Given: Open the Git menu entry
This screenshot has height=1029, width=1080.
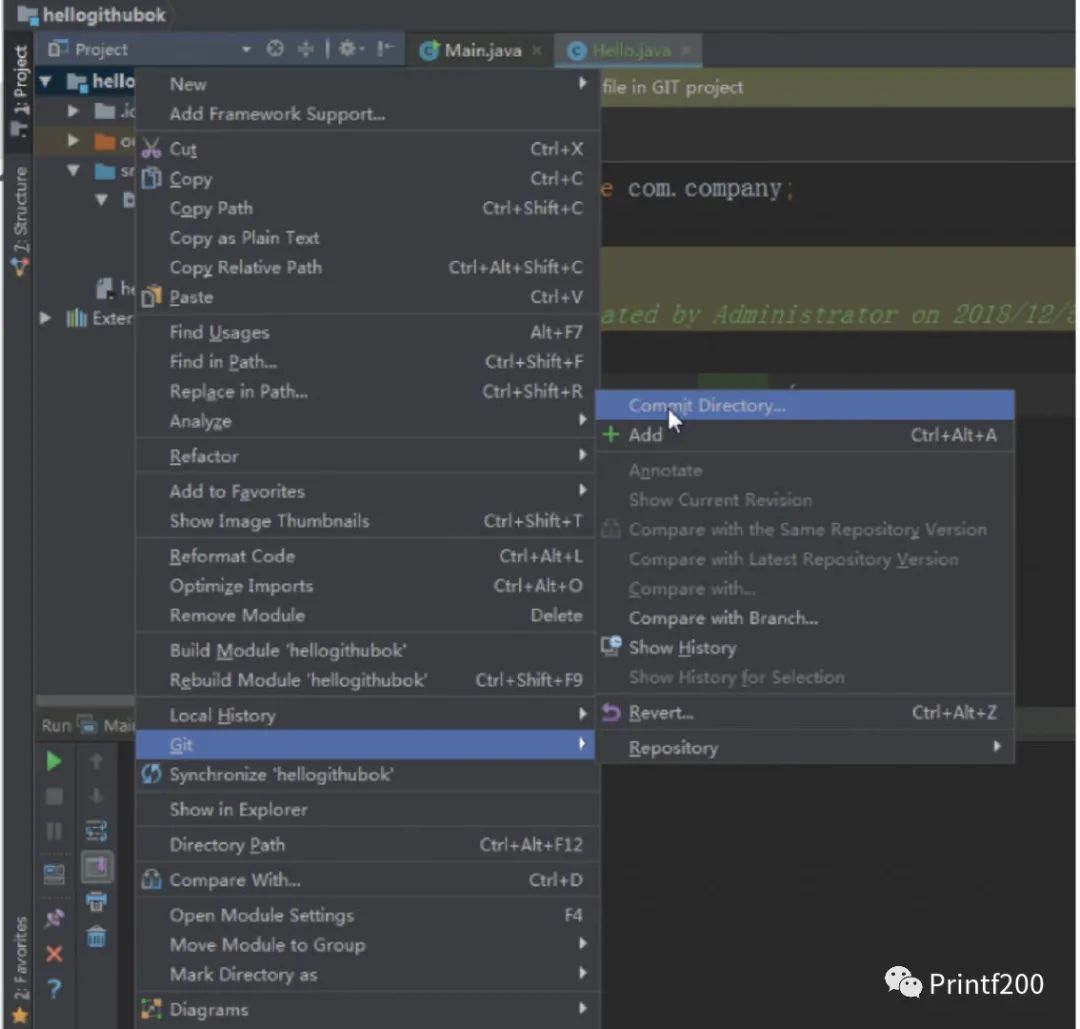Looking at the screenshot, I should [x=365, y=745].
